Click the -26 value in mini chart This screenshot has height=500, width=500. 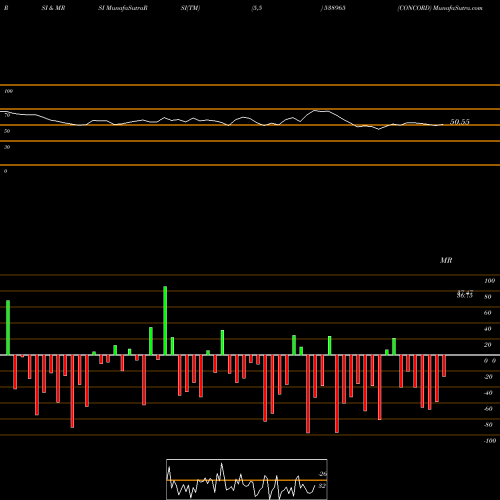tap(323, 474)
